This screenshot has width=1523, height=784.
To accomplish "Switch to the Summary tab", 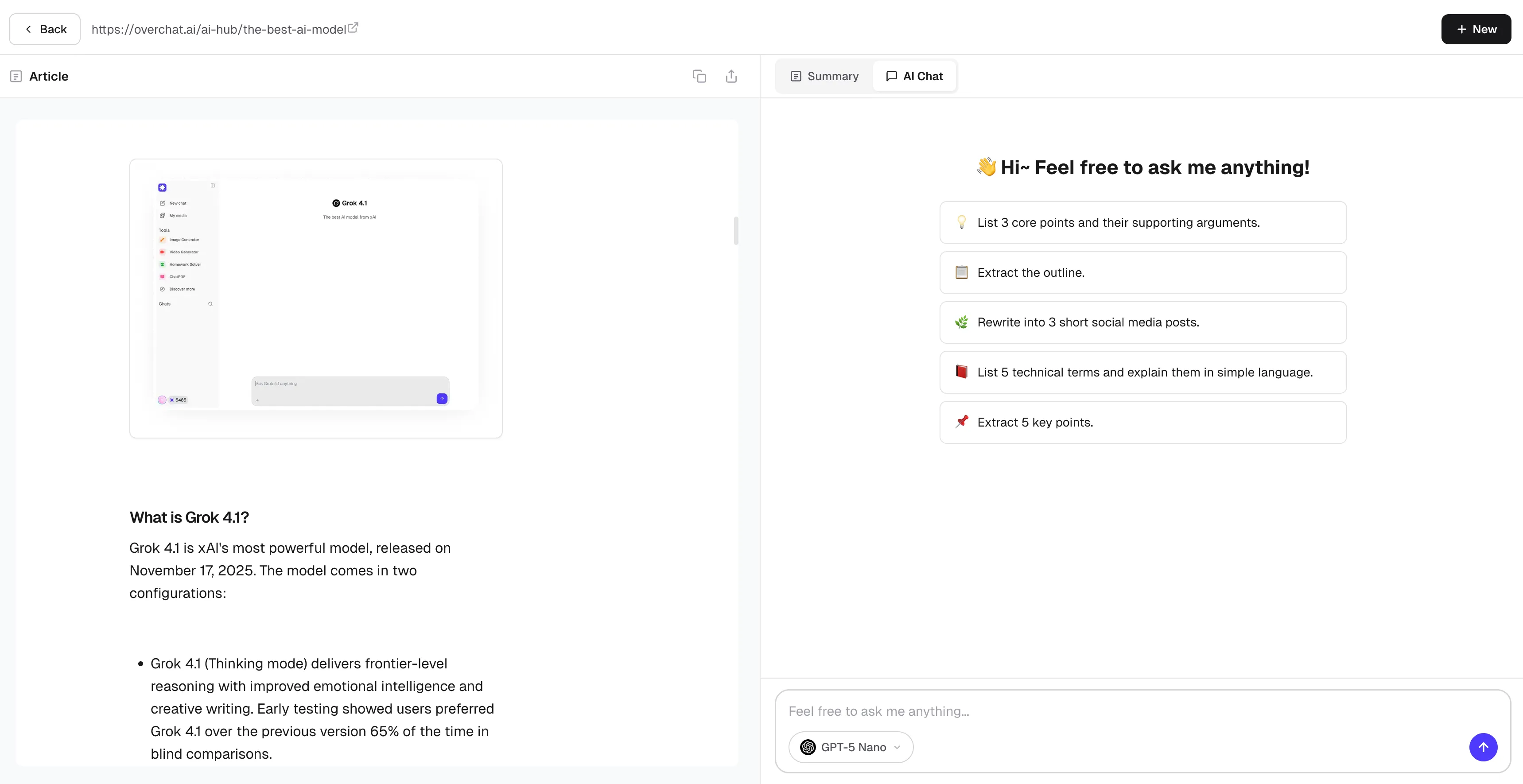I will (824, 76).
